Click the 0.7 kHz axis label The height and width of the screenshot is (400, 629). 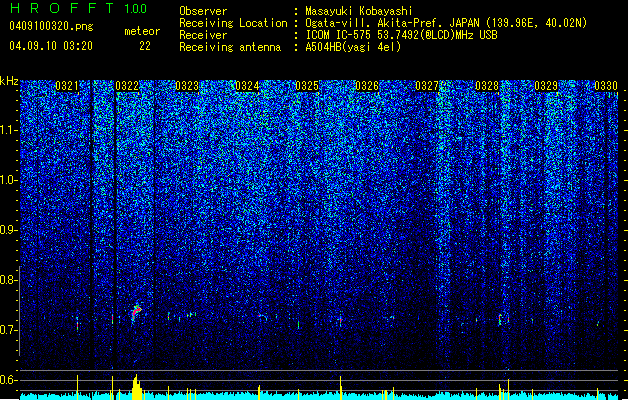click(8, 330)
